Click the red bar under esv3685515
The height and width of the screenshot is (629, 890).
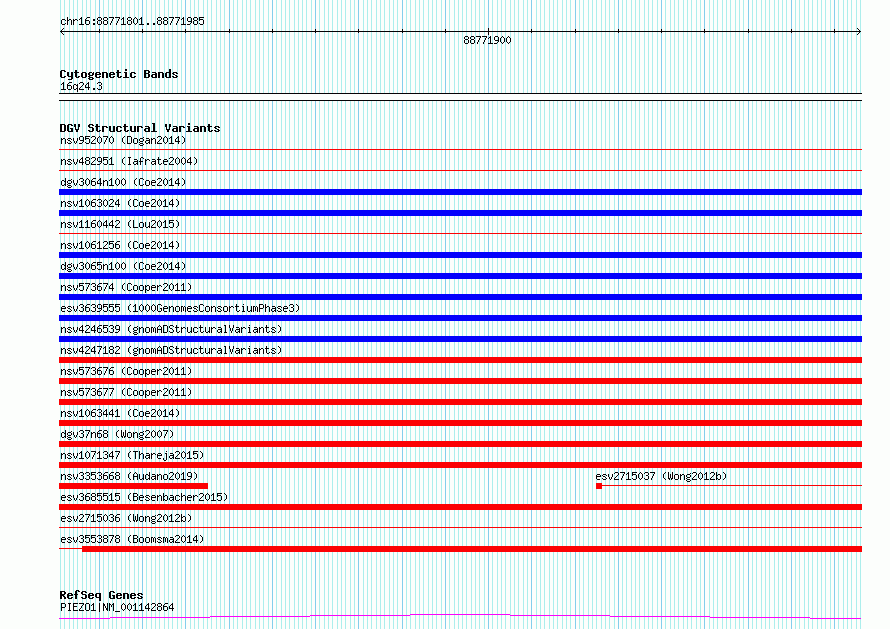(x=460, y=507)
